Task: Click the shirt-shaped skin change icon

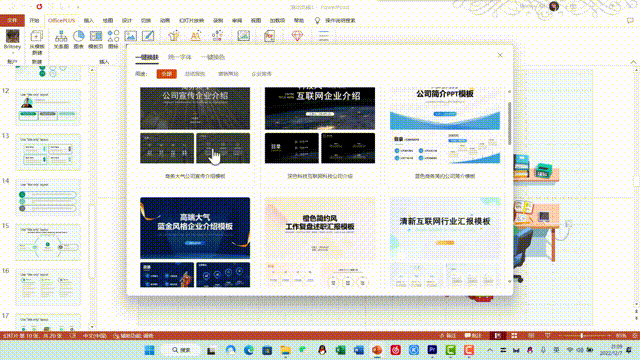Action: [174, 36]
